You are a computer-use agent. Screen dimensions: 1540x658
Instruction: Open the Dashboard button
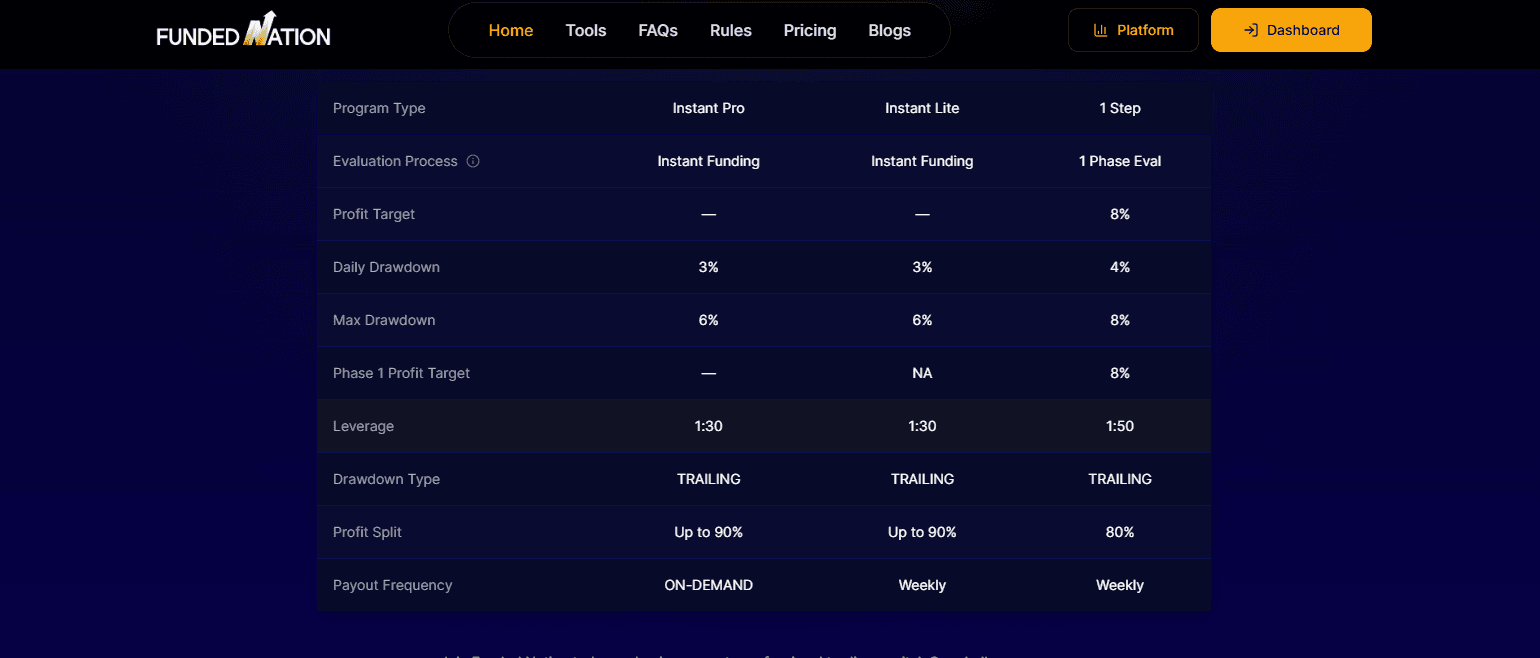click(x=1290, y=30)
